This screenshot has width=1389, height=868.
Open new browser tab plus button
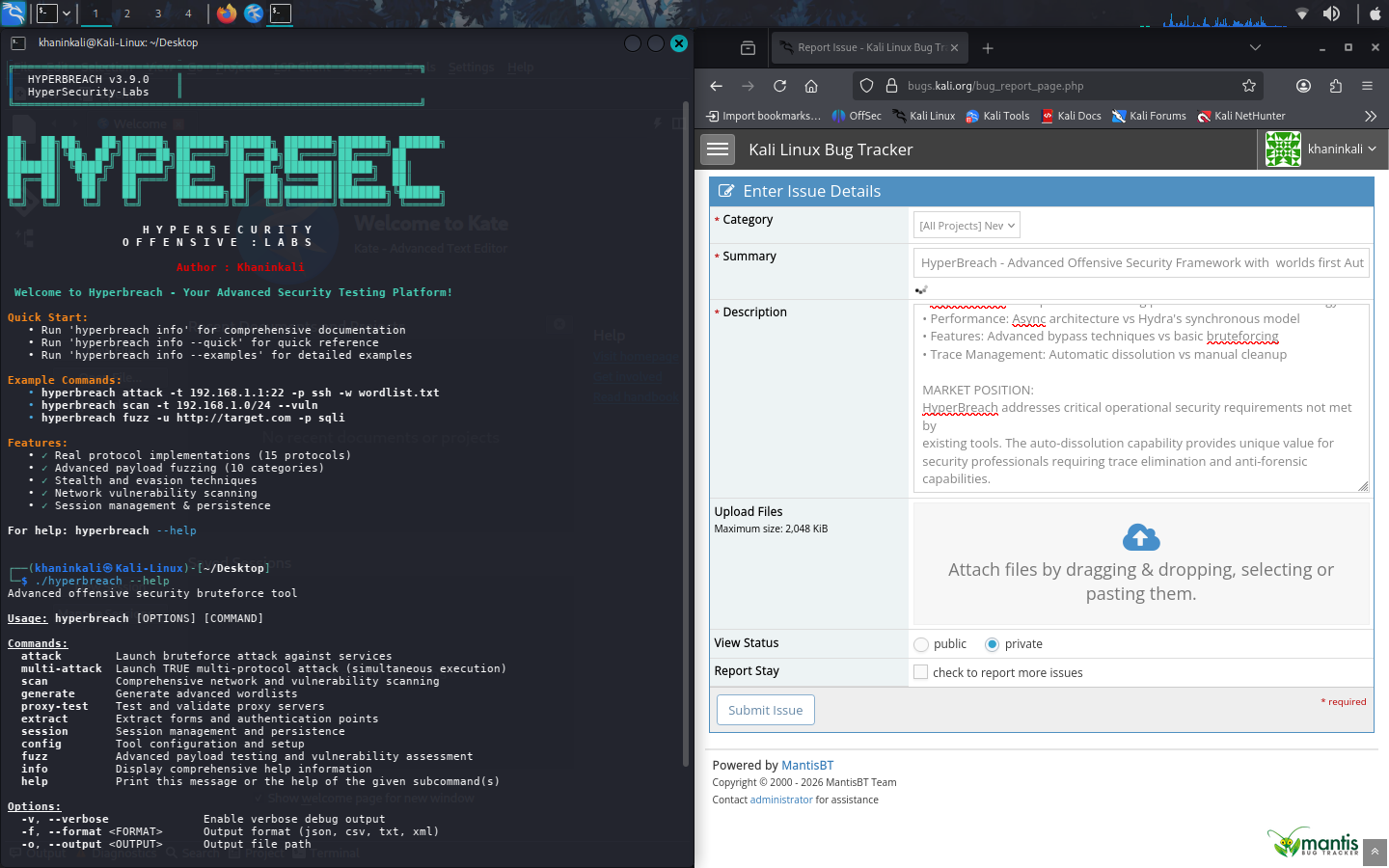click(x=988, y=48)
